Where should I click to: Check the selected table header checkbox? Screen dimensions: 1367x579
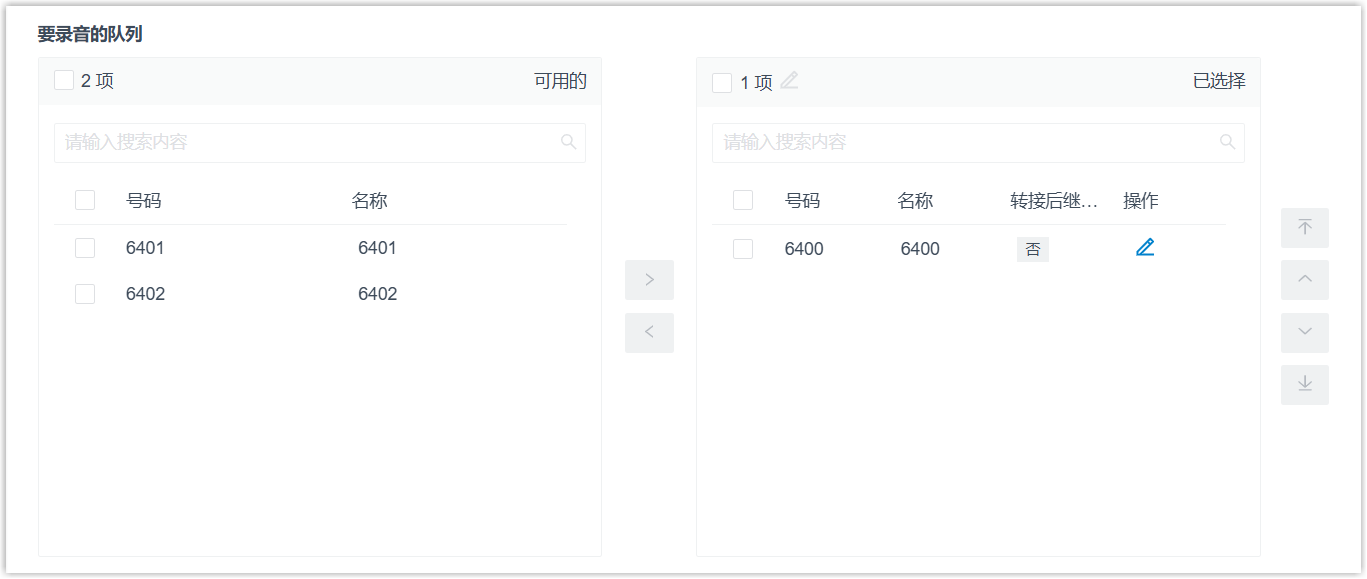[x=743, y=200]
